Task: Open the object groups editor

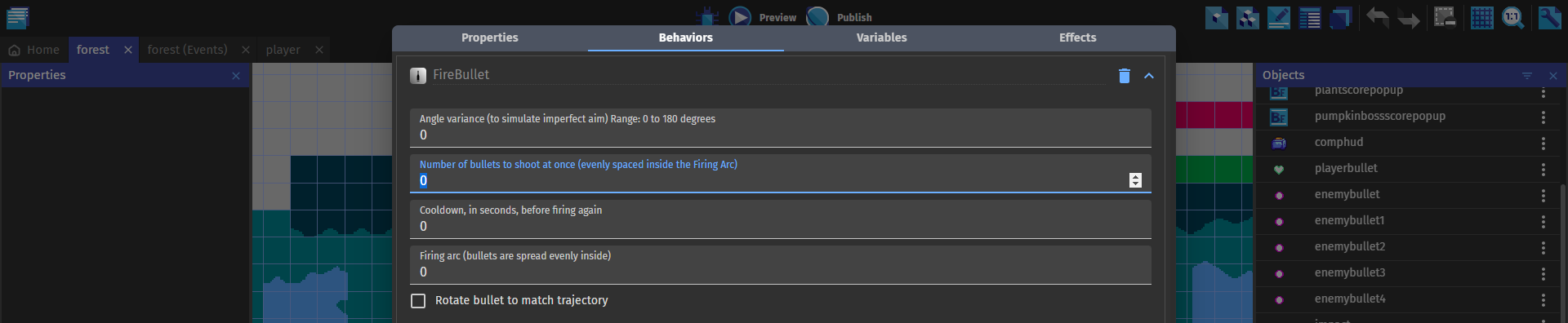Action: pos(1248,17)
